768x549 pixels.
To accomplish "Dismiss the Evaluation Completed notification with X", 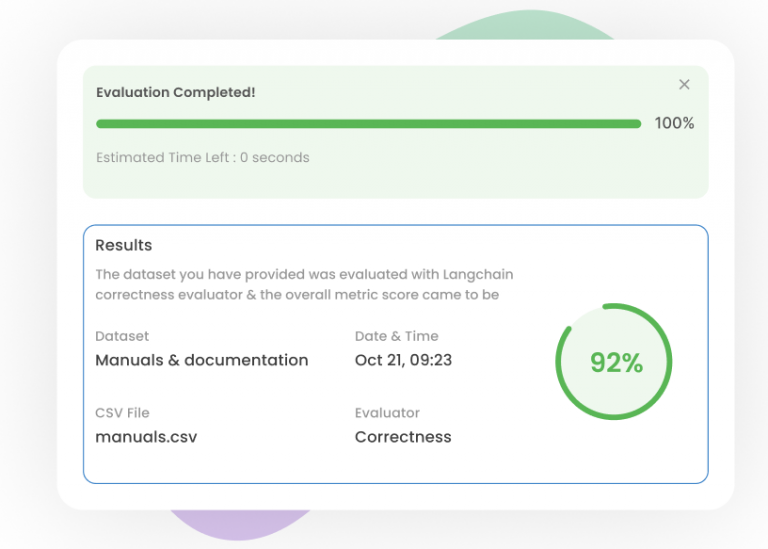I will coord(684,85).
